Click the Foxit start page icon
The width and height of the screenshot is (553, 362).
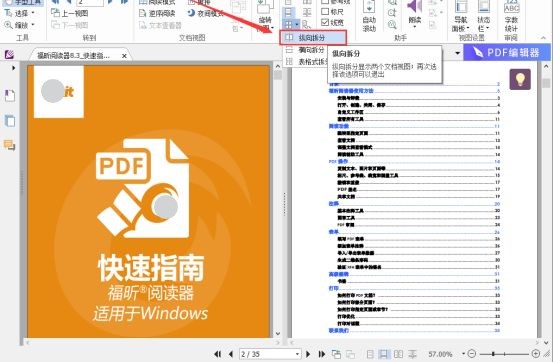[x=10, y=54]
